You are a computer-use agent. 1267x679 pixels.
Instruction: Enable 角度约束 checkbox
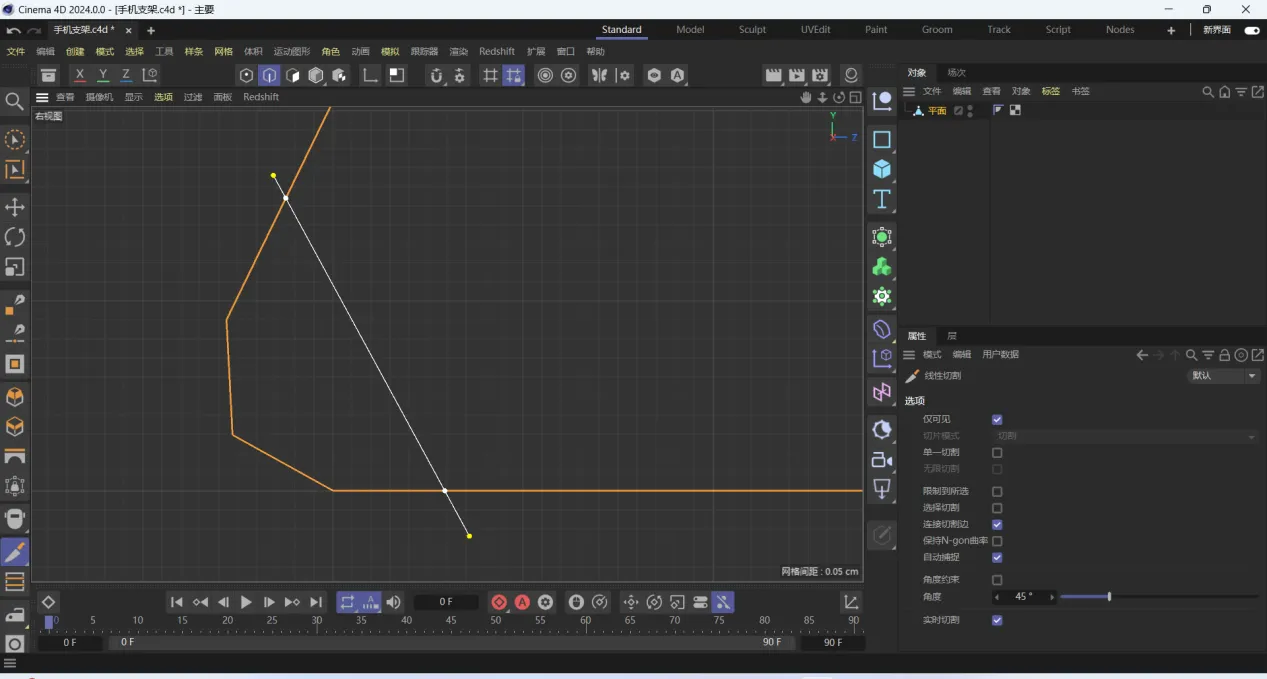997,580
